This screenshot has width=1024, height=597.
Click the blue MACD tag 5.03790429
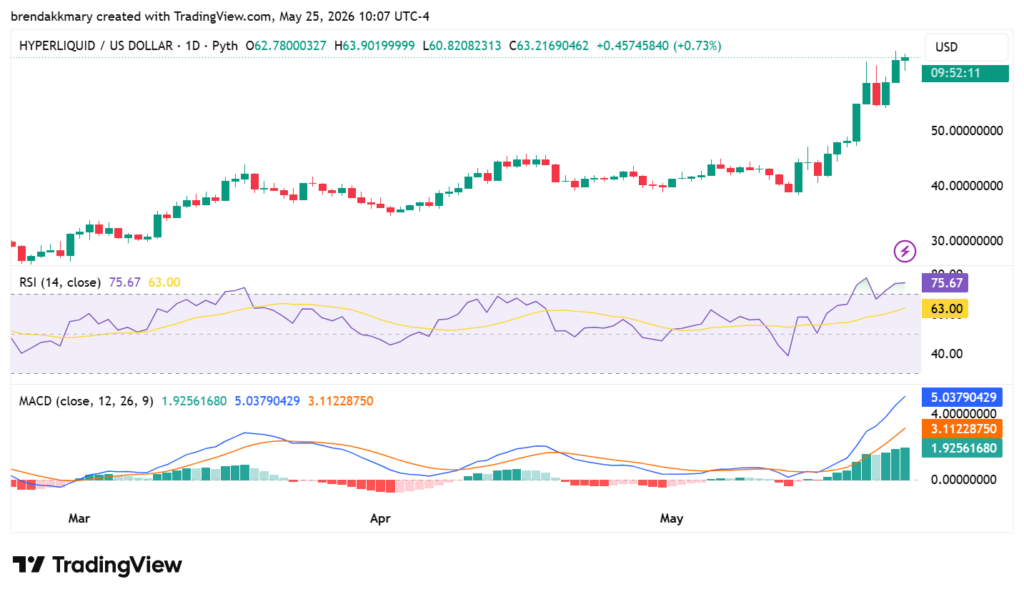(x=962, y=397)
